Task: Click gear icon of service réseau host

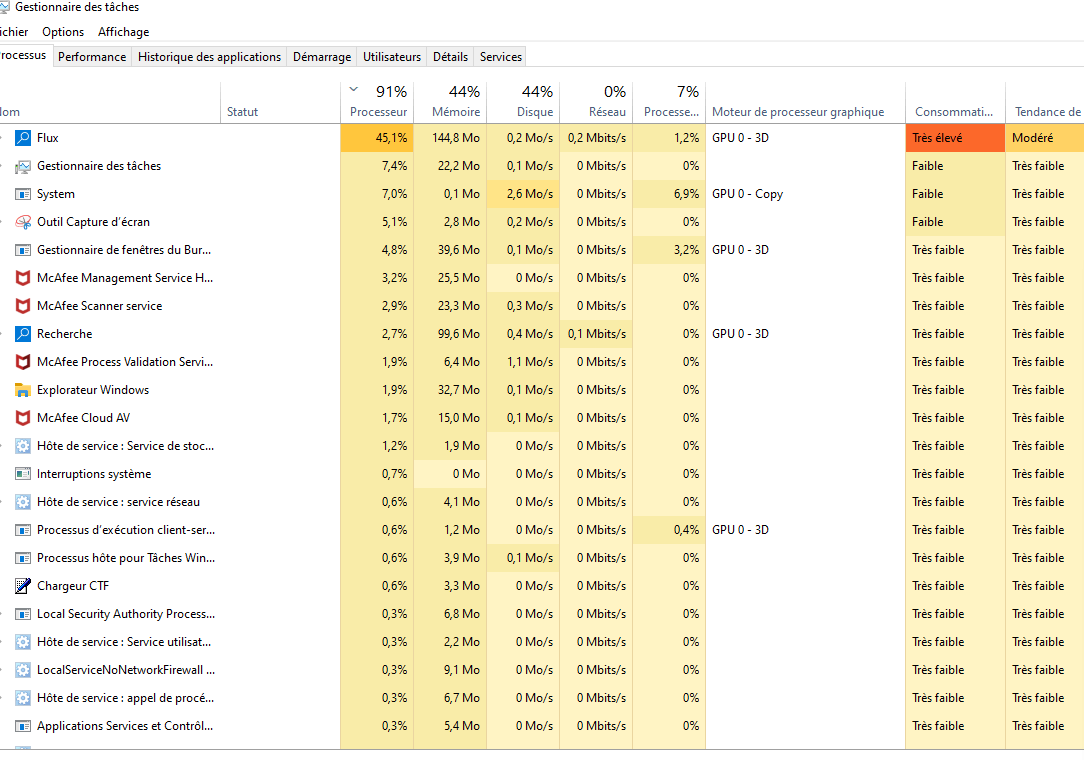Action: click(x=23, y=502)
